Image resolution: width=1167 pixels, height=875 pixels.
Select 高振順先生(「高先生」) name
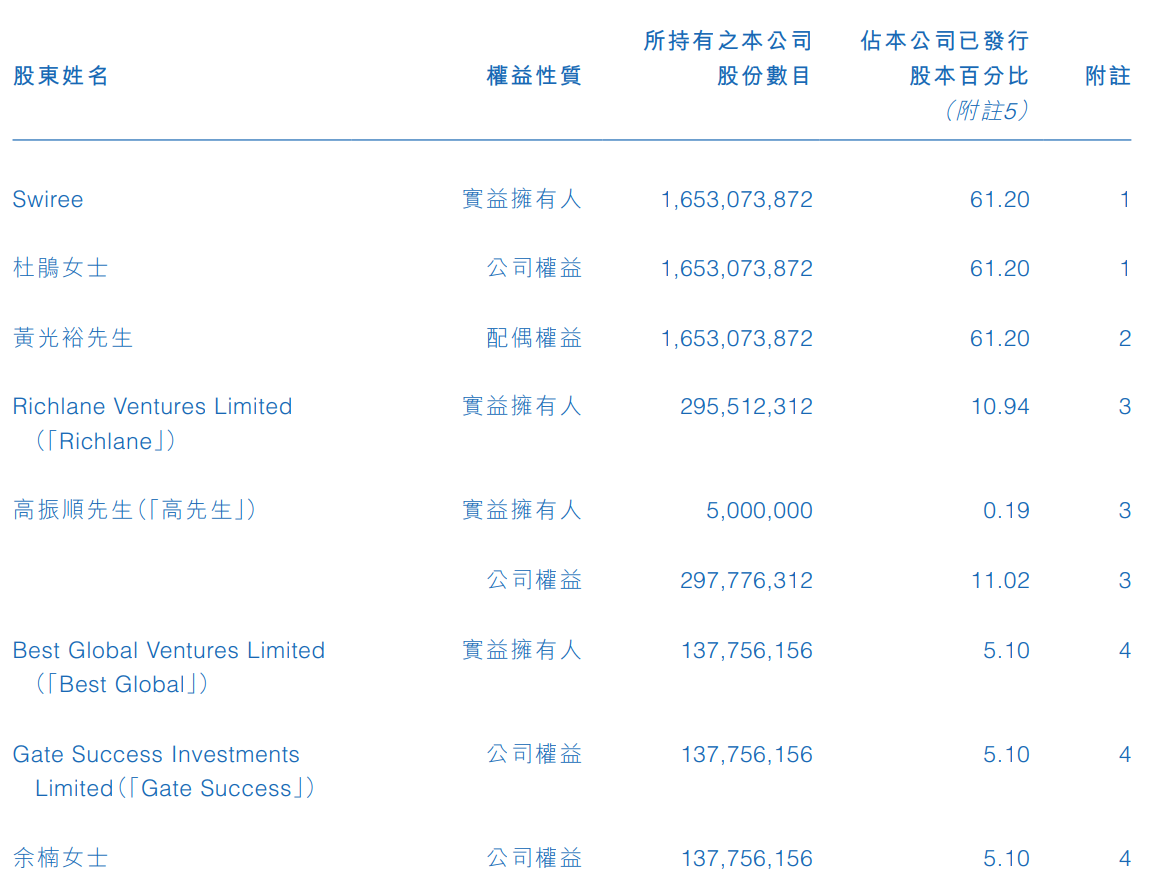click(135, 510)
